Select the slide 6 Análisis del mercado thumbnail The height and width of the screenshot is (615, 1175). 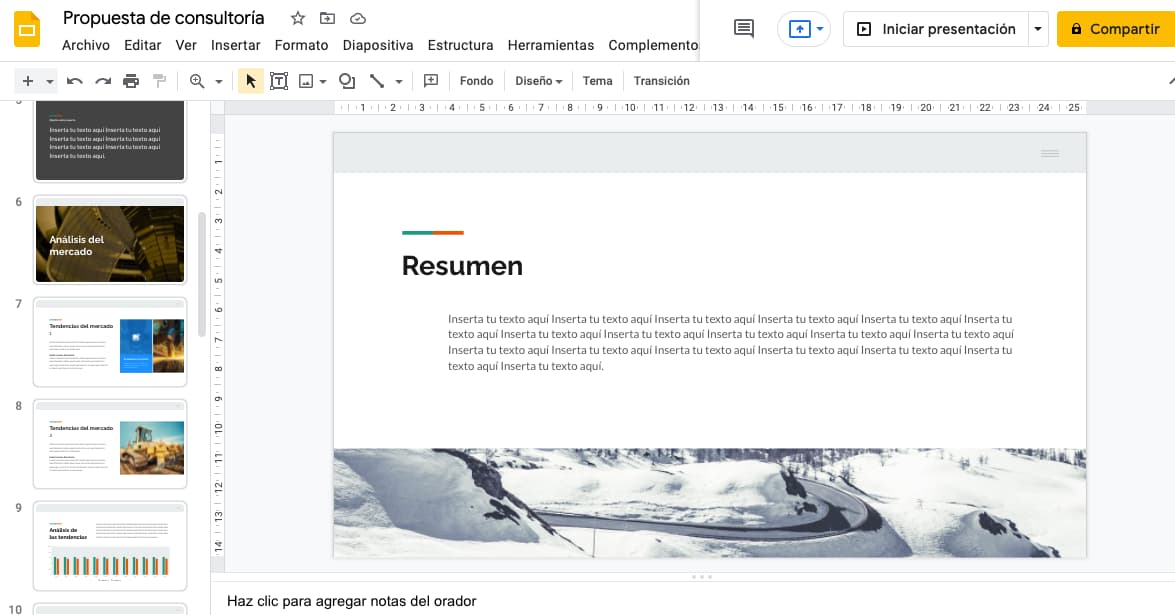[110, 242]
